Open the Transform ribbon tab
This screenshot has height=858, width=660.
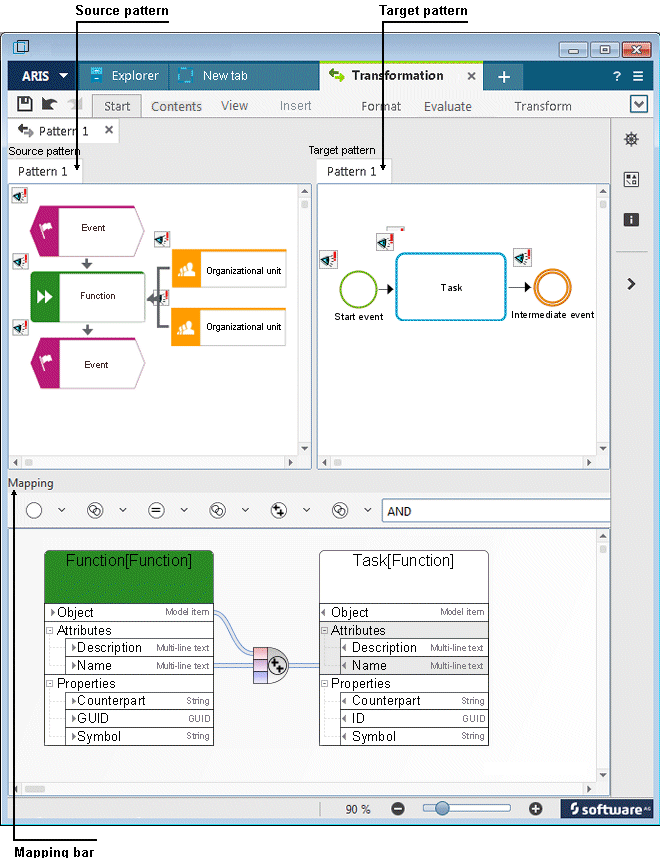pos(543,106)
